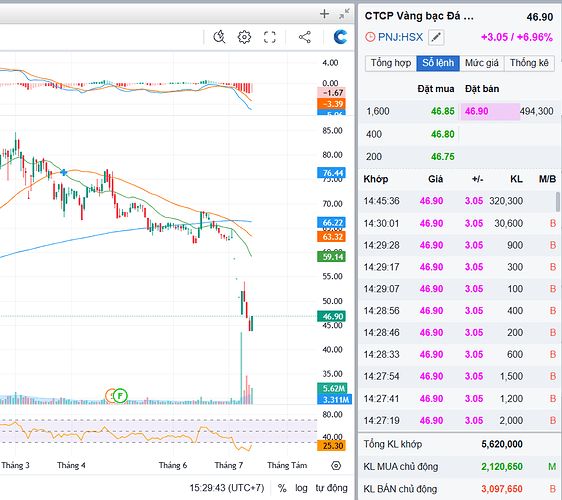Click the KL column header
562x500 pixels.
click(516, 179)
